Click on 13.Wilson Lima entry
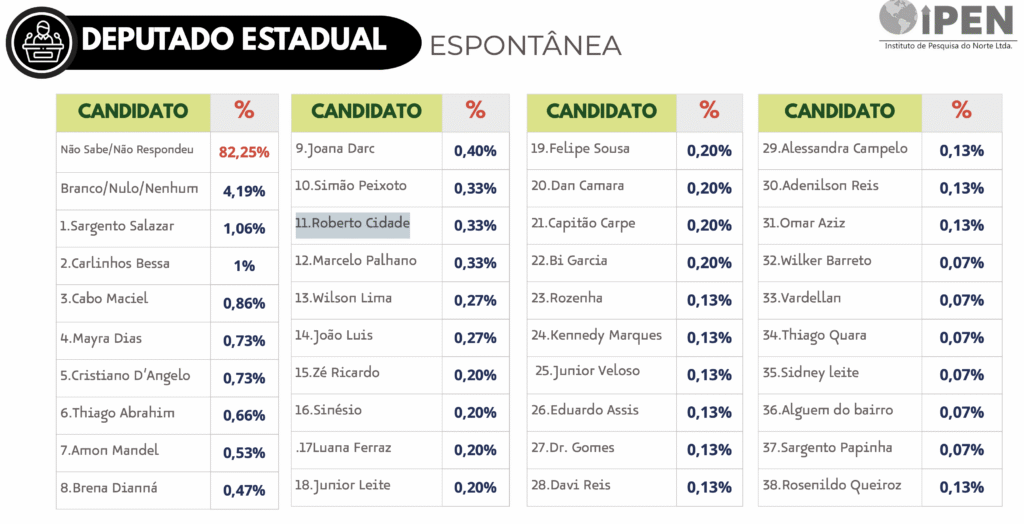 343,298
